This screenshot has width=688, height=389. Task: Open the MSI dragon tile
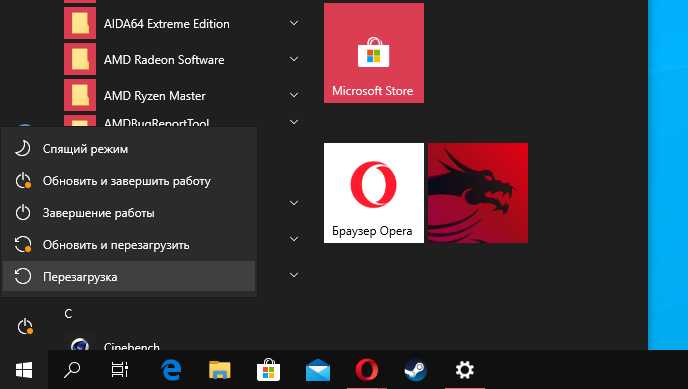(478, 193)
